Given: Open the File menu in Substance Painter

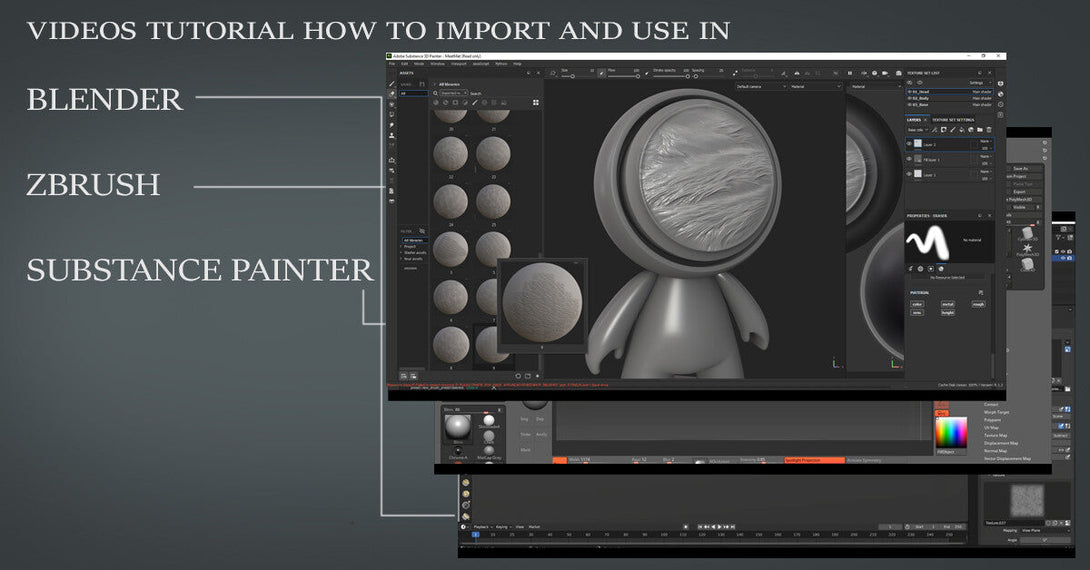Looking at the screenshot, I should (392, 64).
